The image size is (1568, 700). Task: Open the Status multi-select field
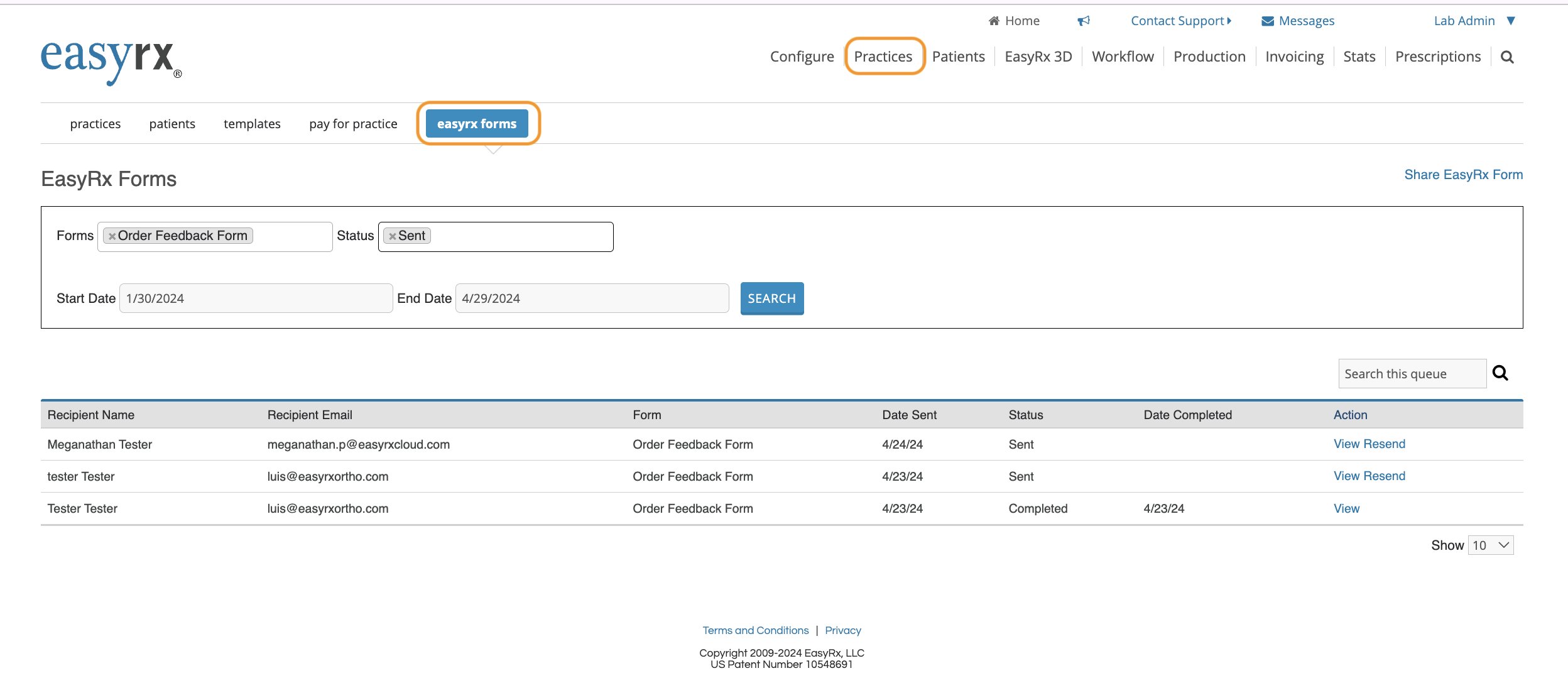[496, 237]
